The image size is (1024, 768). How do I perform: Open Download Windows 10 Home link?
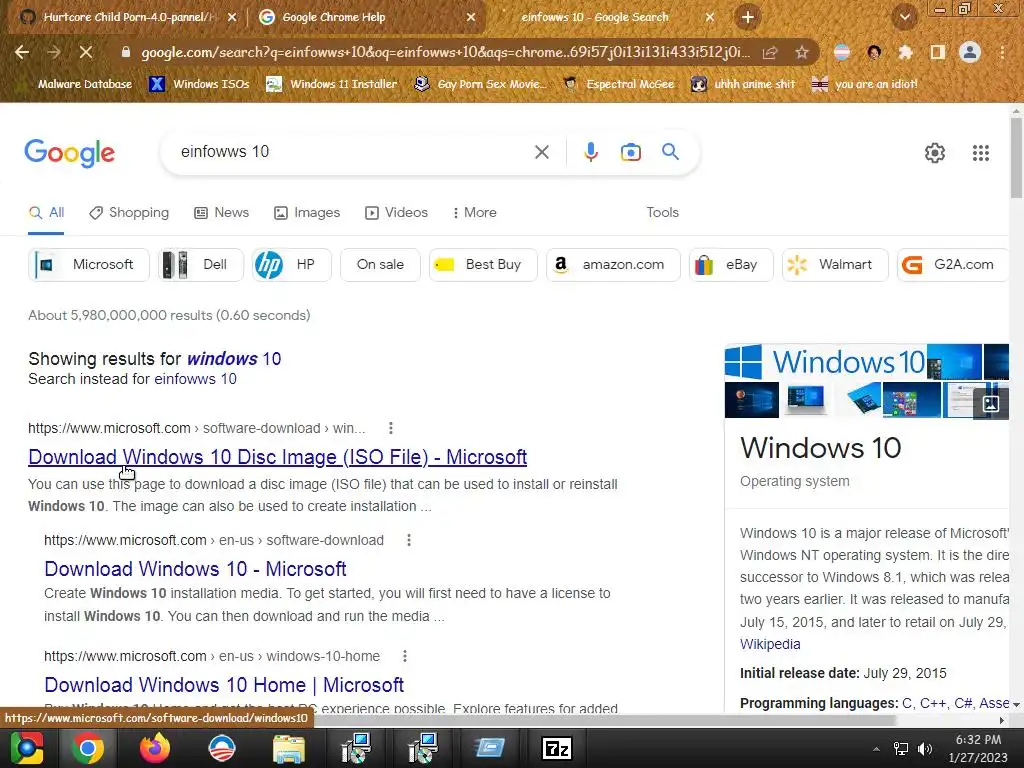pyautogui.click(x=224, y=685)
